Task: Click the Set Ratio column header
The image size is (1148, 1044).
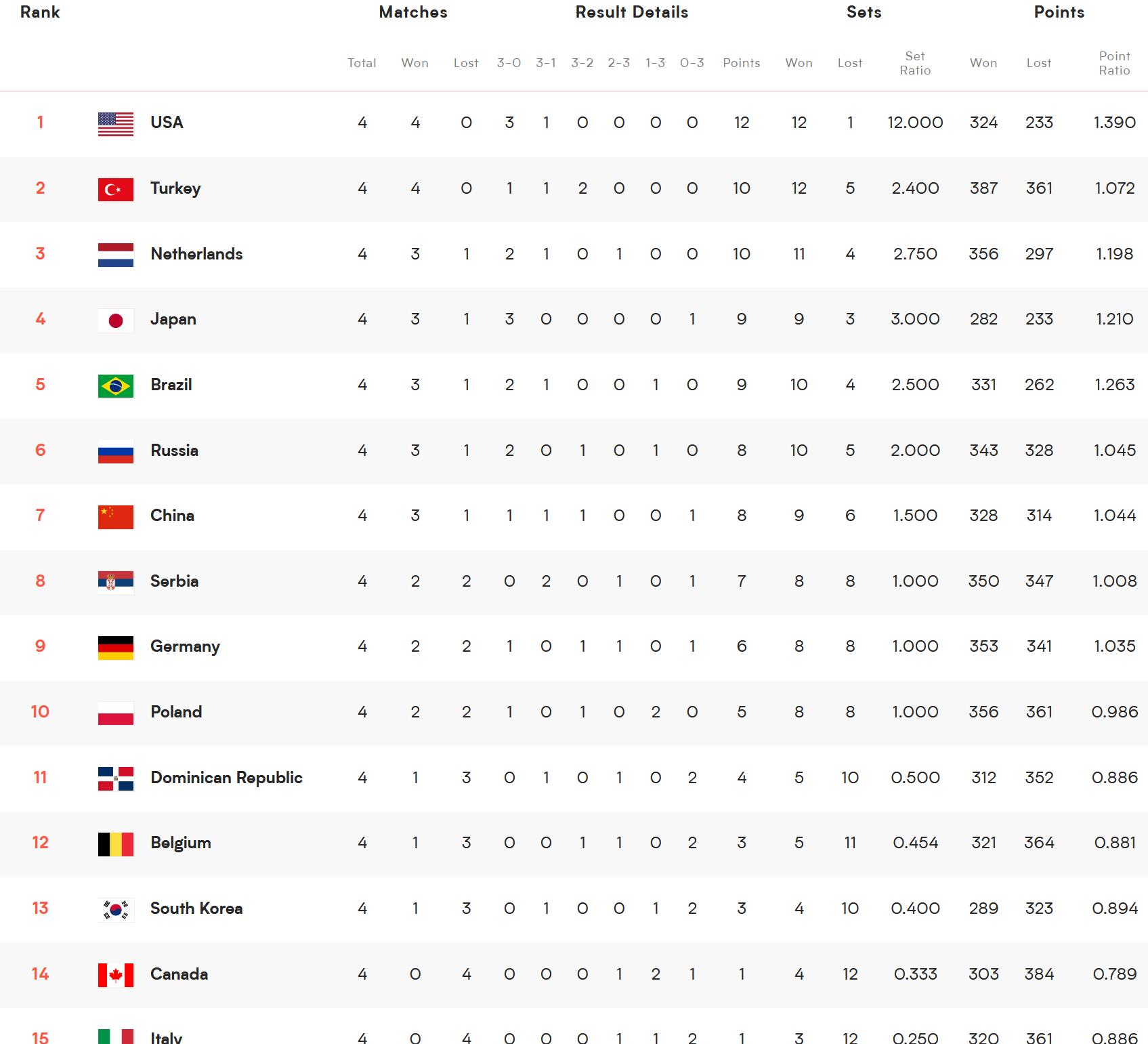Action: (x=915, y=63)
